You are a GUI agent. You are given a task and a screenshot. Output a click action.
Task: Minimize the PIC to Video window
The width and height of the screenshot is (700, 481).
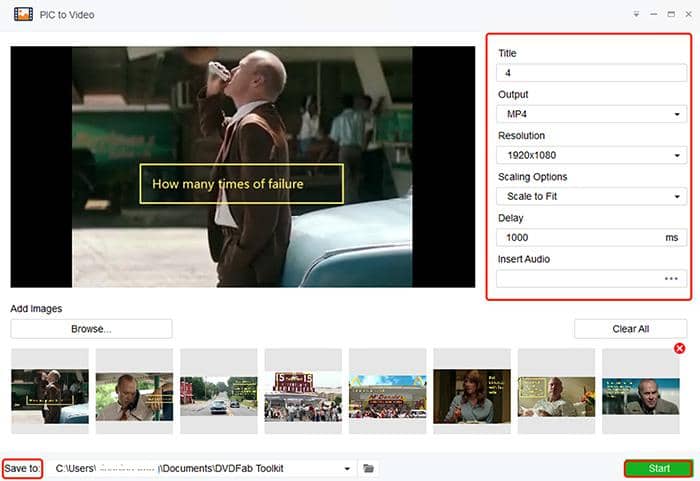coord(654,14)
